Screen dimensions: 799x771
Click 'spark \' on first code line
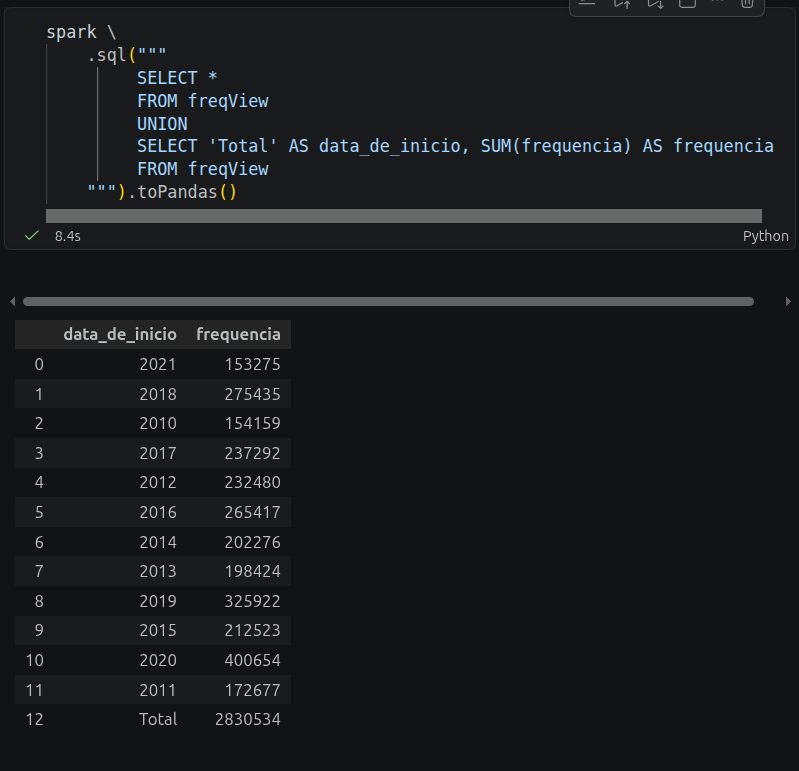(82, 32)
